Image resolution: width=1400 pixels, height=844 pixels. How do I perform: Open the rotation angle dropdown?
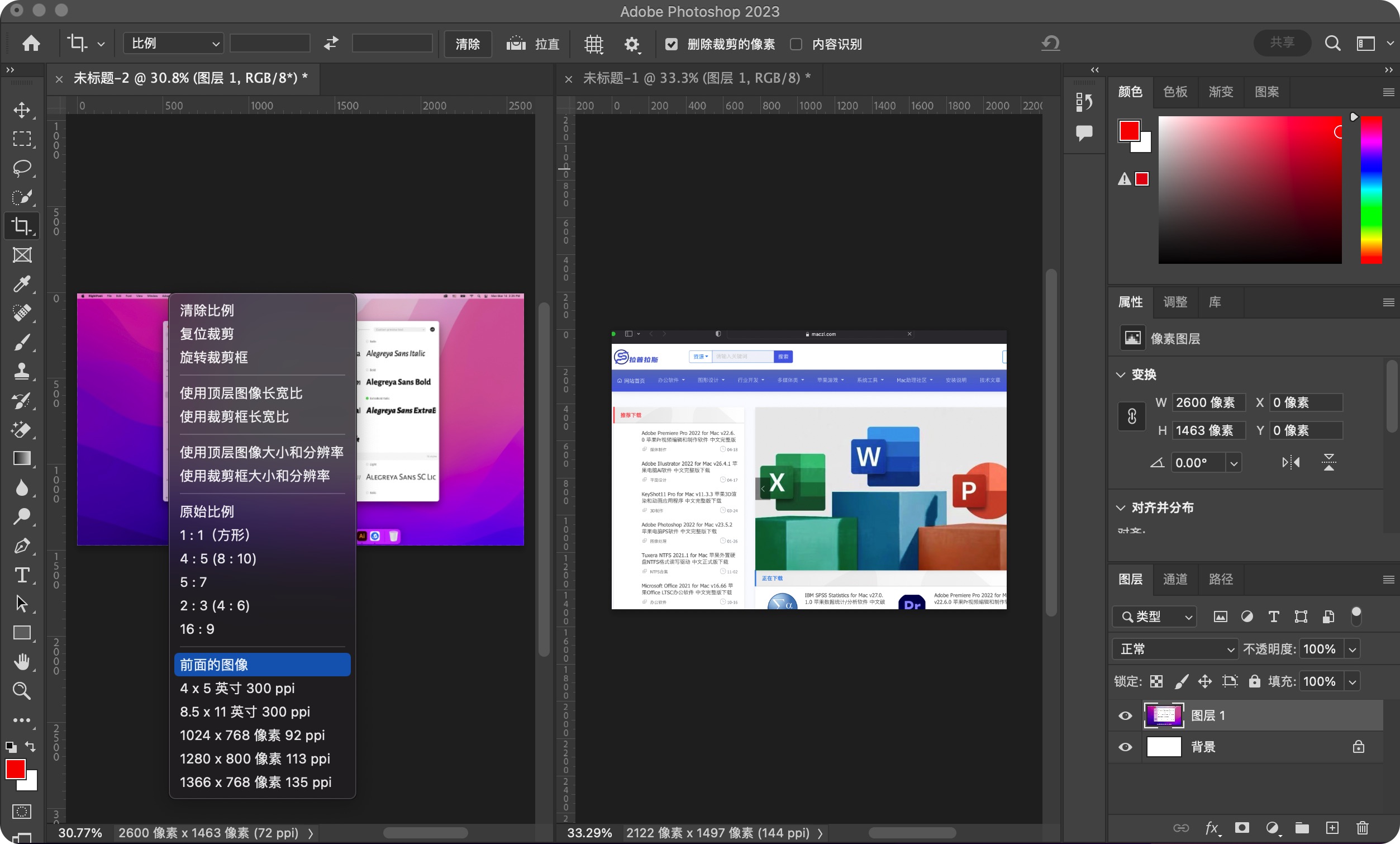1234,463
